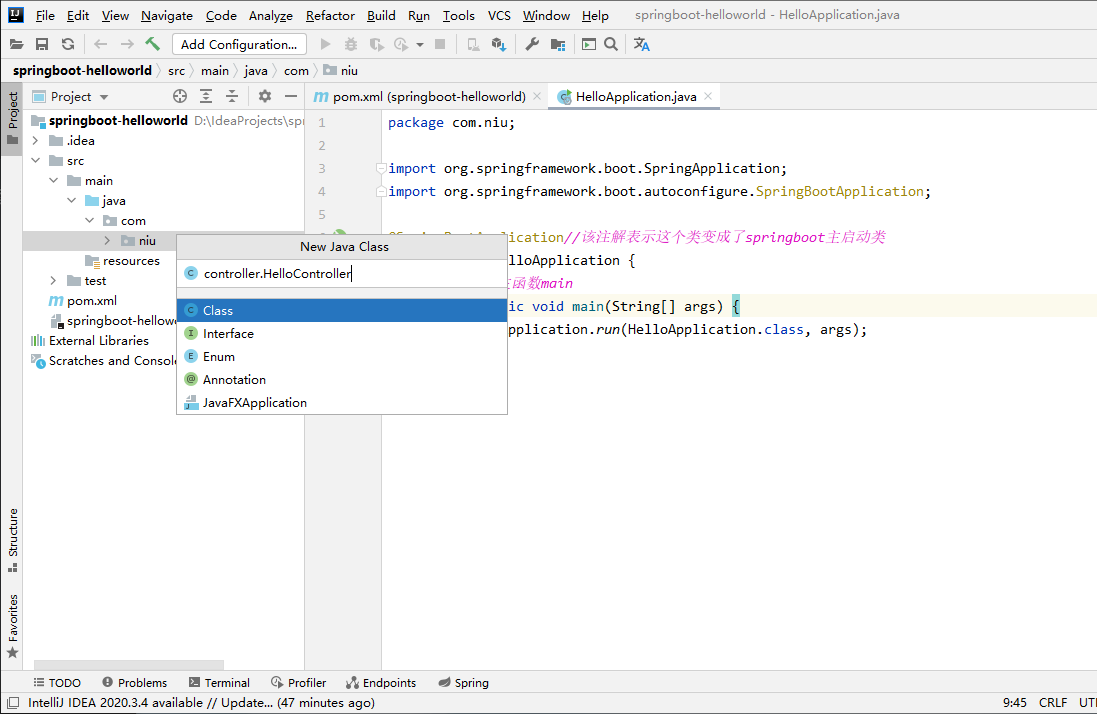Expand the .idea folder
This screenshot has height=714, width=1097.
pyautogui.click(x=35, y=141)
